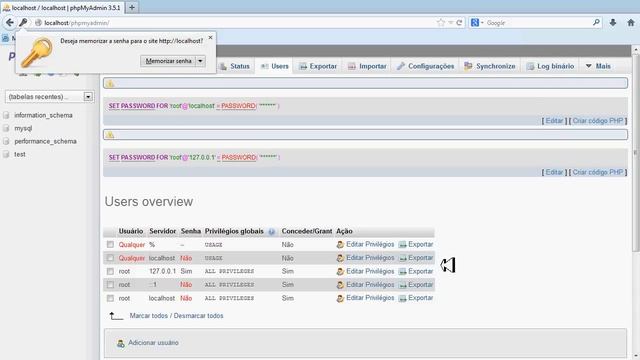Export the Qualquer localhost user
The width and height of the screenshot is (640, 360).
[416, 258]
